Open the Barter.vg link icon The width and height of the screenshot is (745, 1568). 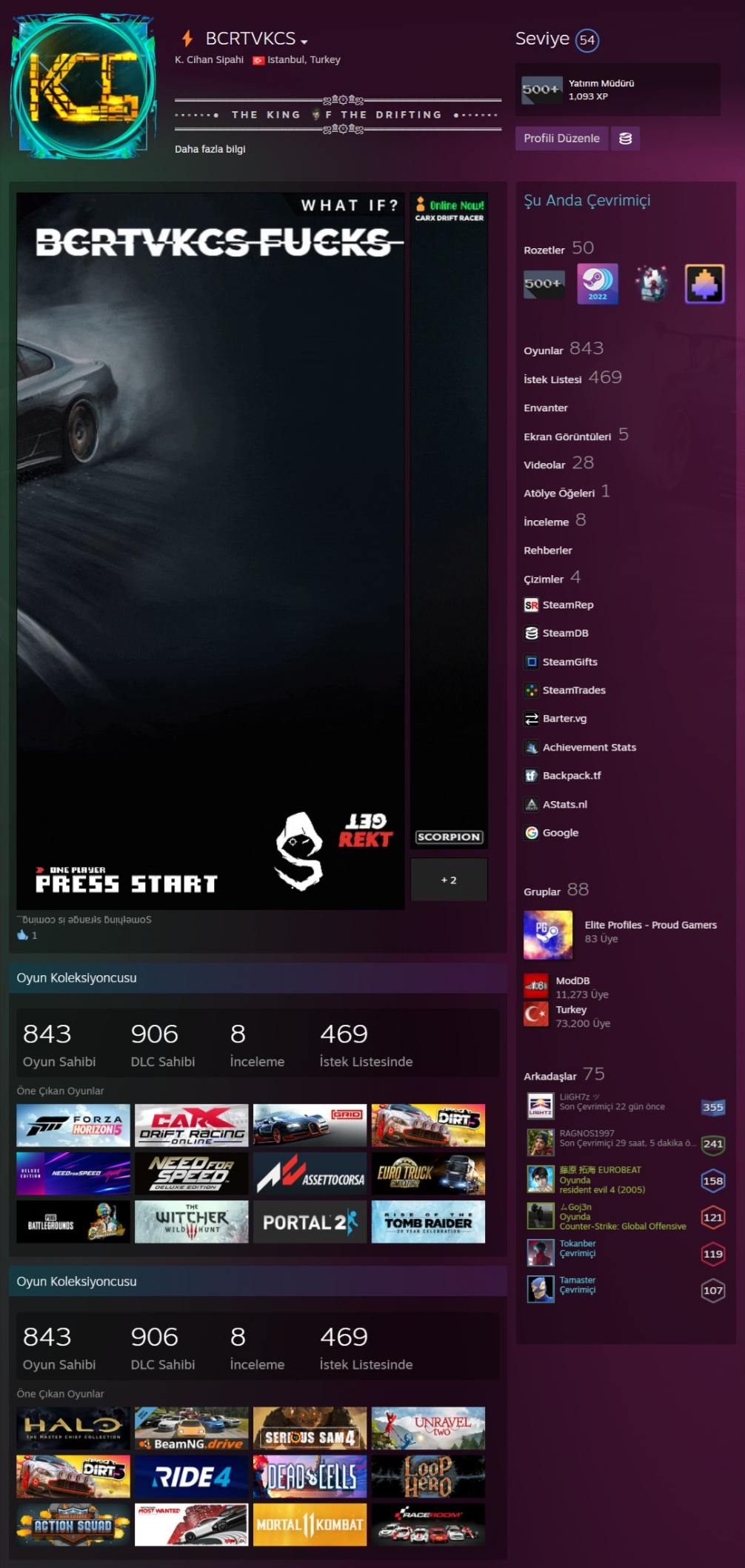point(531,719)
